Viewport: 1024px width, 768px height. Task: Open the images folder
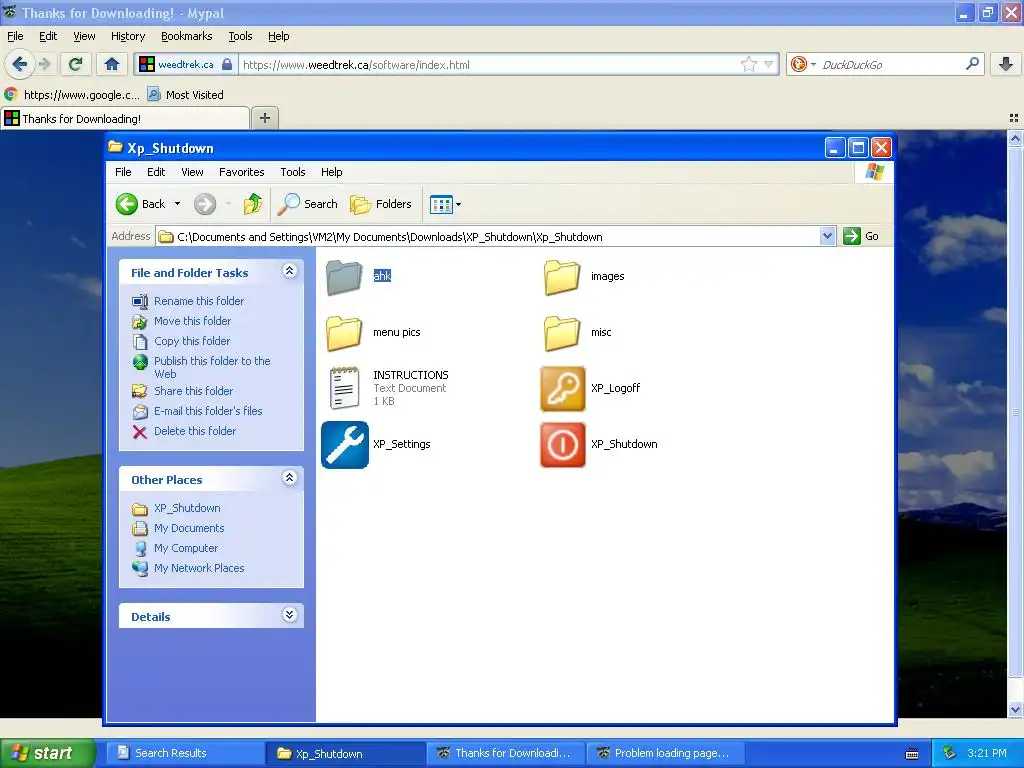click(562, 277)
